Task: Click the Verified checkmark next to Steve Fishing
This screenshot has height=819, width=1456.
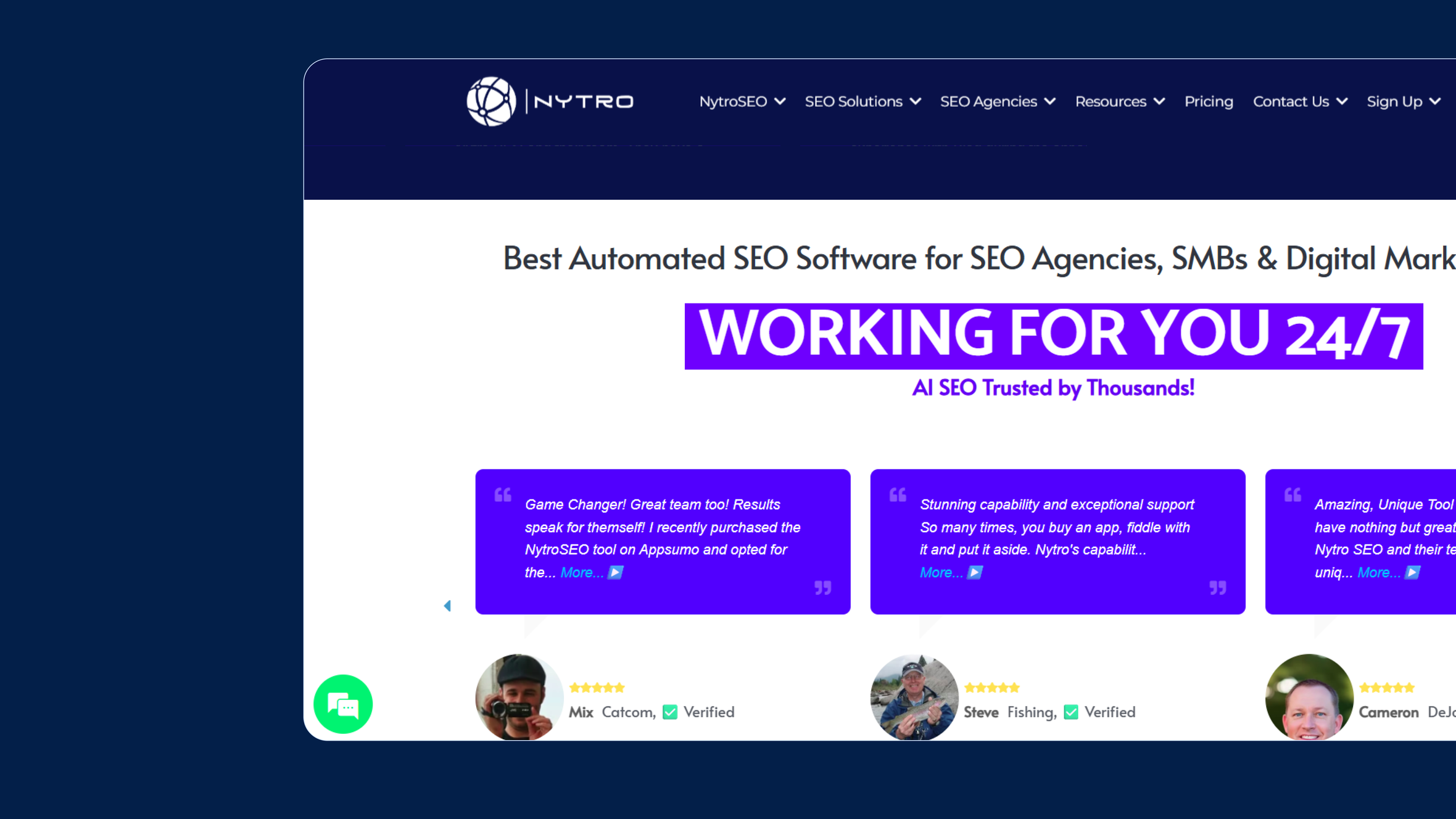Action: [x=1071, y=712]
